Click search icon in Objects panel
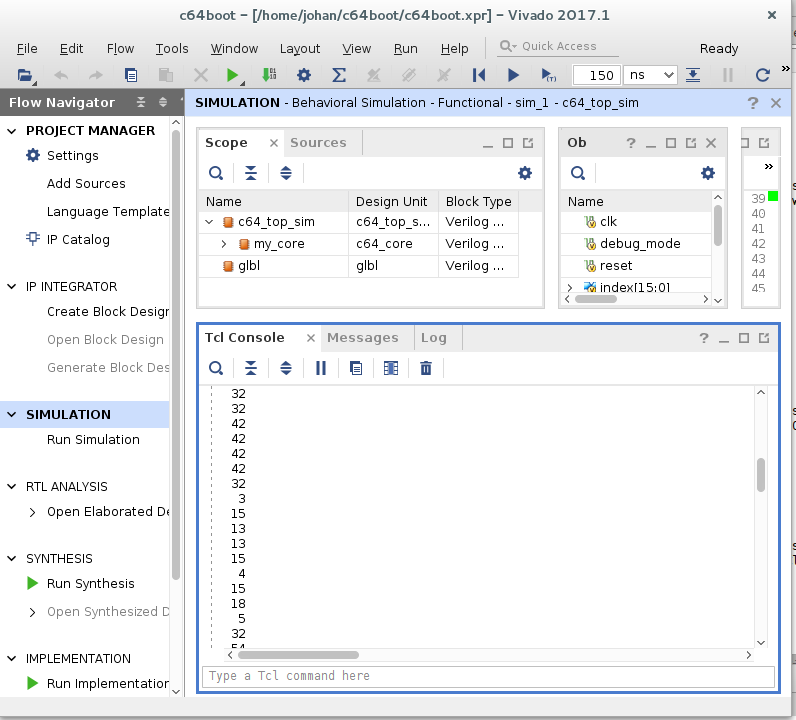This screenshot has height=720, width=796. (578, 173)
